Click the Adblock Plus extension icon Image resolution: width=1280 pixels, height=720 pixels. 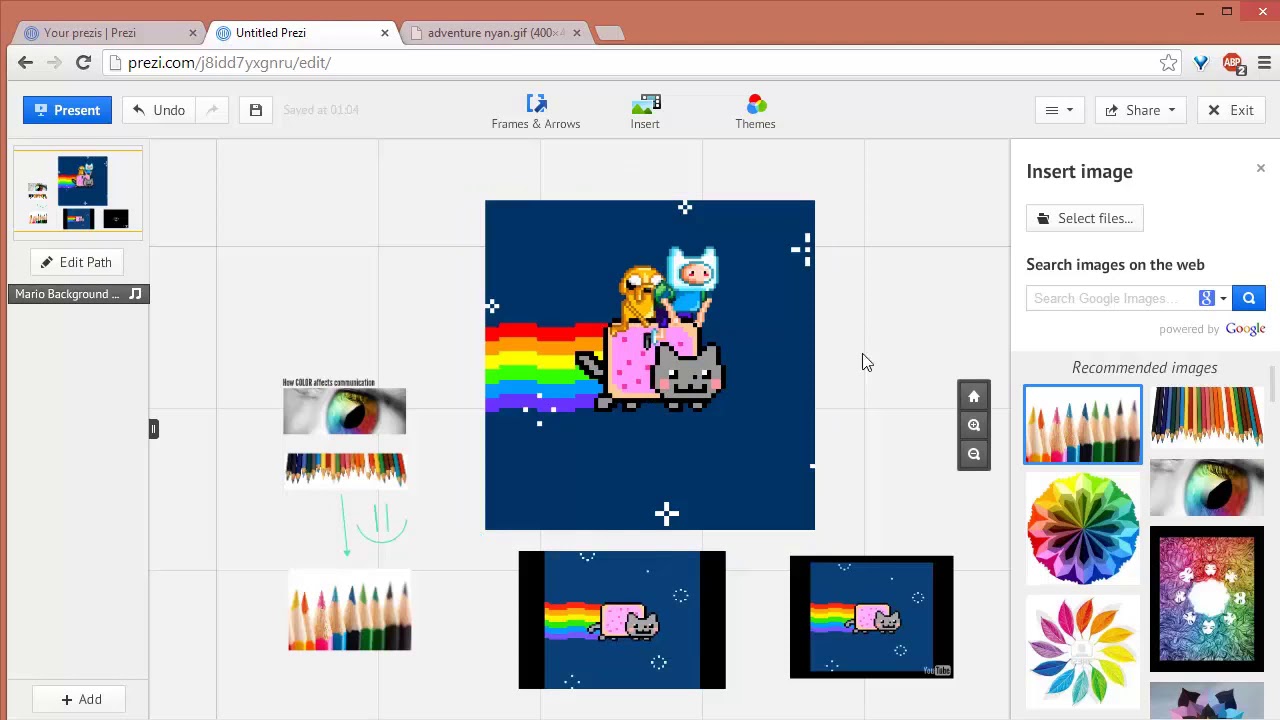pos(1232,63)
